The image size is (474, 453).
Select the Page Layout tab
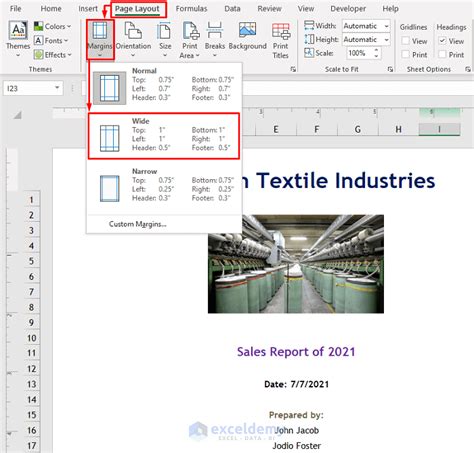(137, 9)
